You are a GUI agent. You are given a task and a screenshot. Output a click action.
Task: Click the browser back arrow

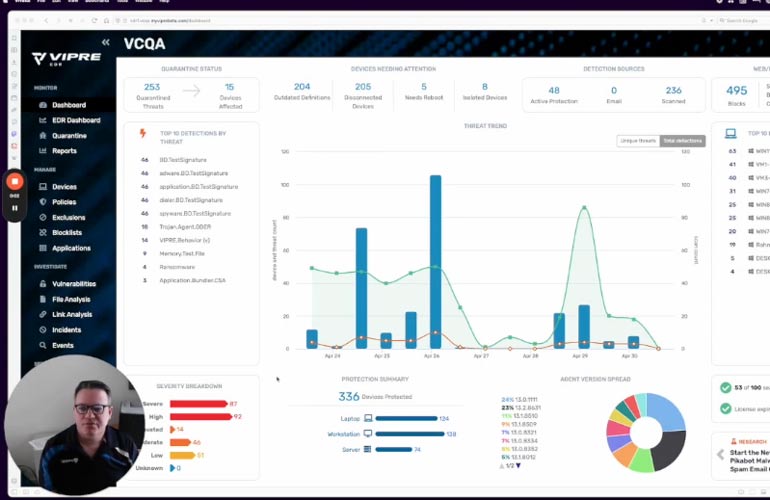[46, 21]
